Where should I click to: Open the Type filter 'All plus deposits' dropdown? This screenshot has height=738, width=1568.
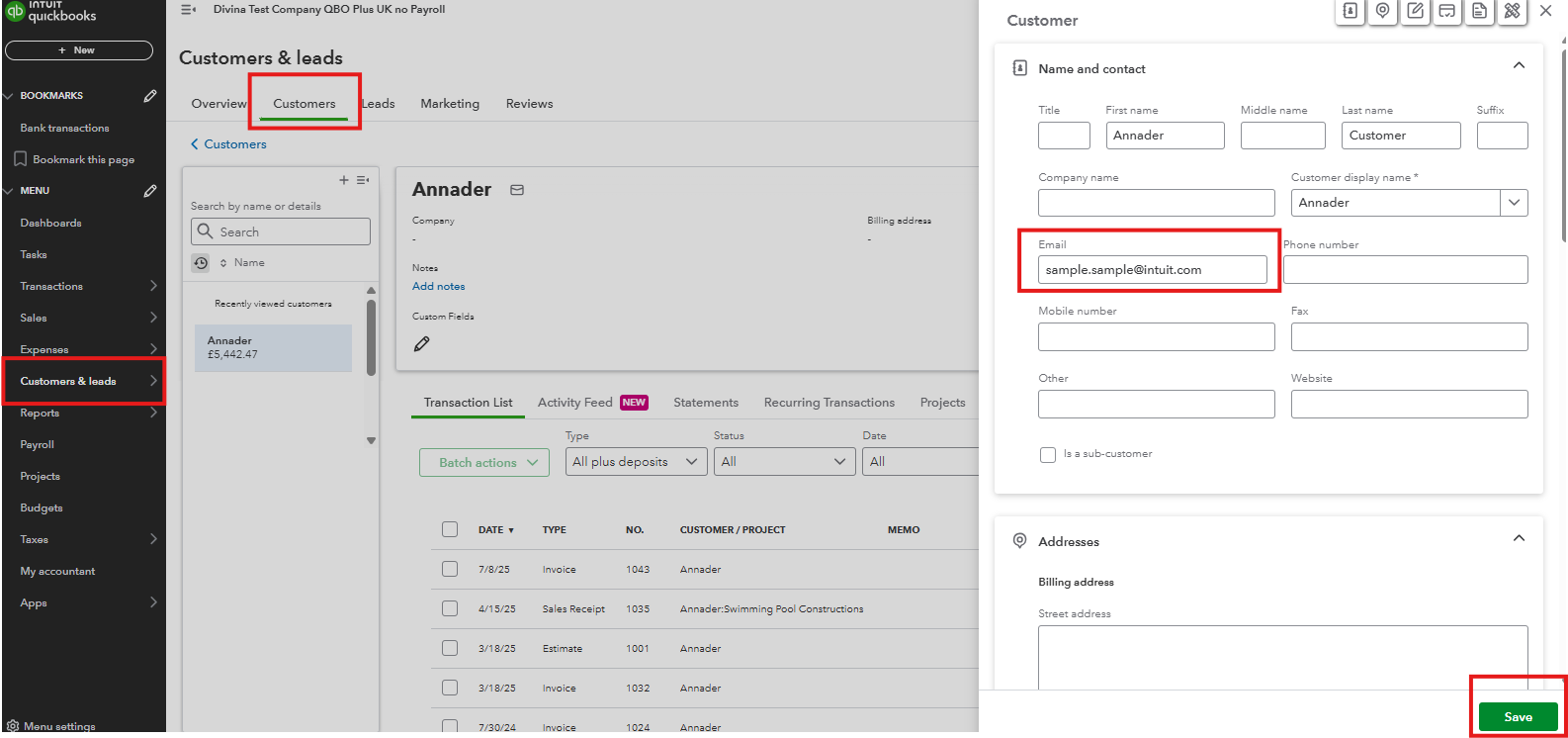637,462
